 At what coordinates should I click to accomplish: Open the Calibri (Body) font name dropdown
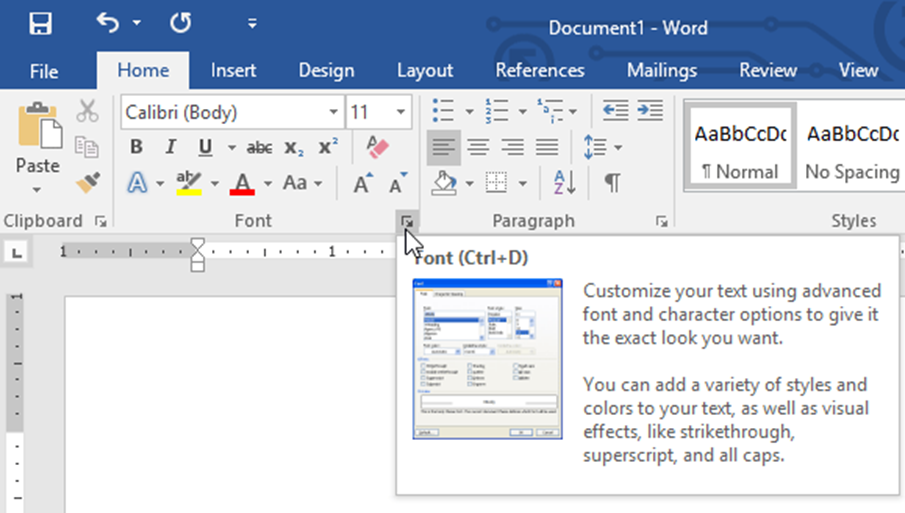[334, 112]
